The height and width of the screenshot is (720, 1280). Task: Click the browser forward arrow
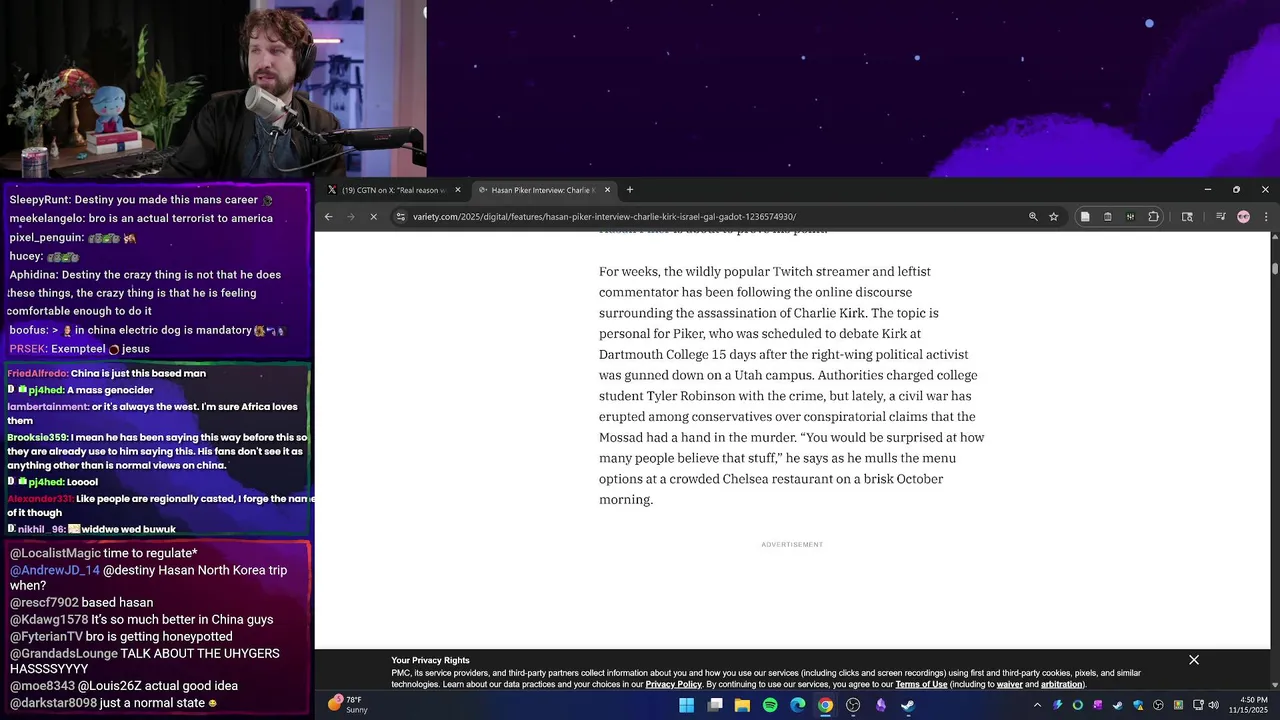click(x=351, y=216)
